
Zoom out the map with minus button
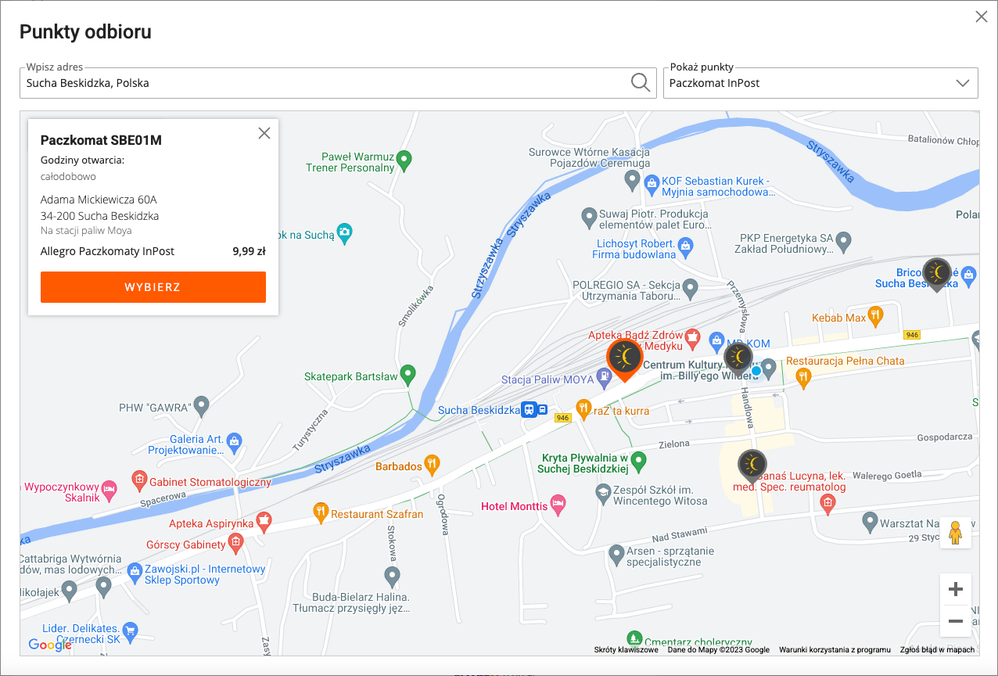point(955,621)
